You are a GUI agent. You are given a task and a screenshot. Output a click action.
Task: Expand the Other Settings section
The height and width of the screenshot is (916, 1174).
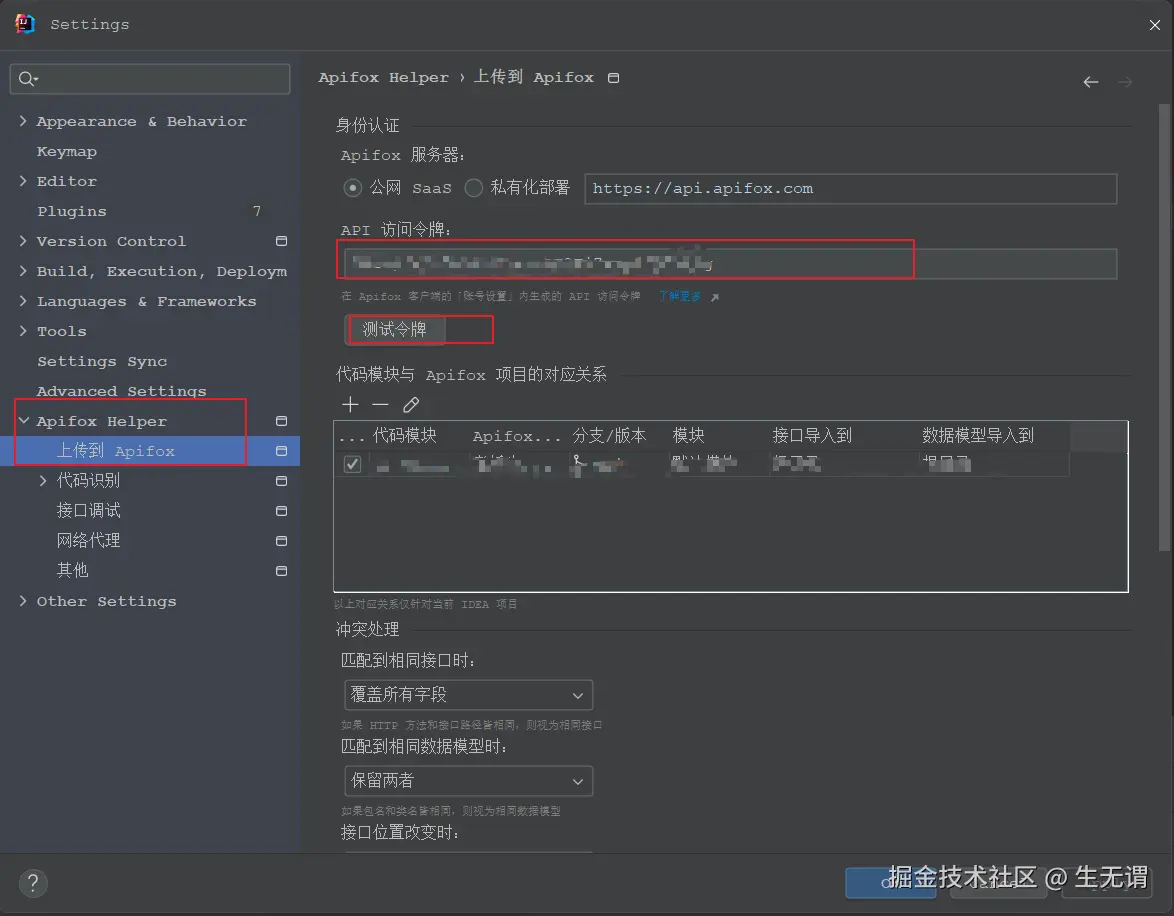click(x=22, y=601)
